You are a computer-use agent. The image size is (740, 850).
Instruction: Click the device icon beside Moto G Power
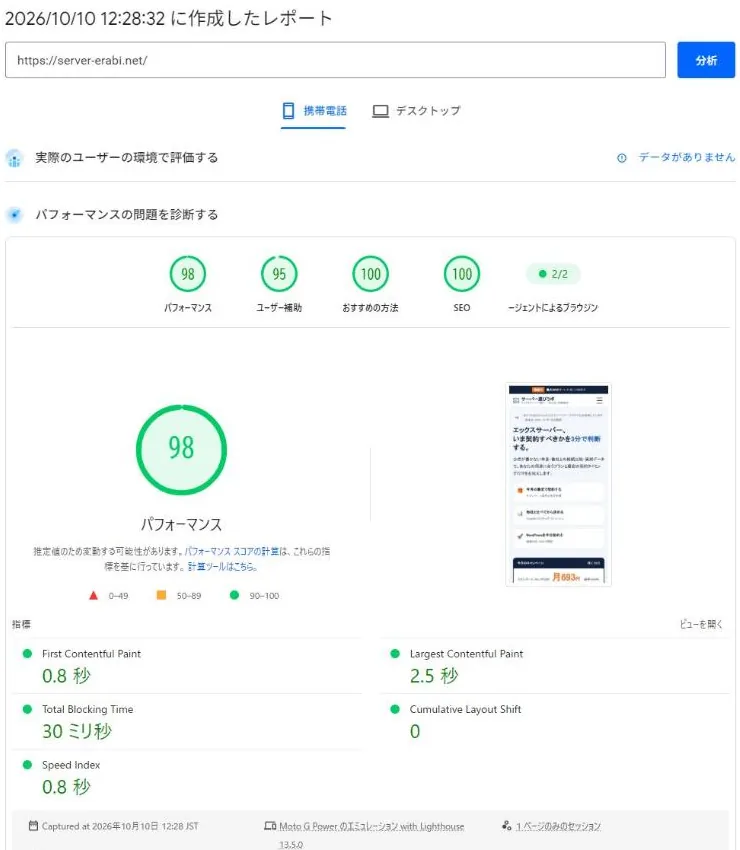(270, 826)
